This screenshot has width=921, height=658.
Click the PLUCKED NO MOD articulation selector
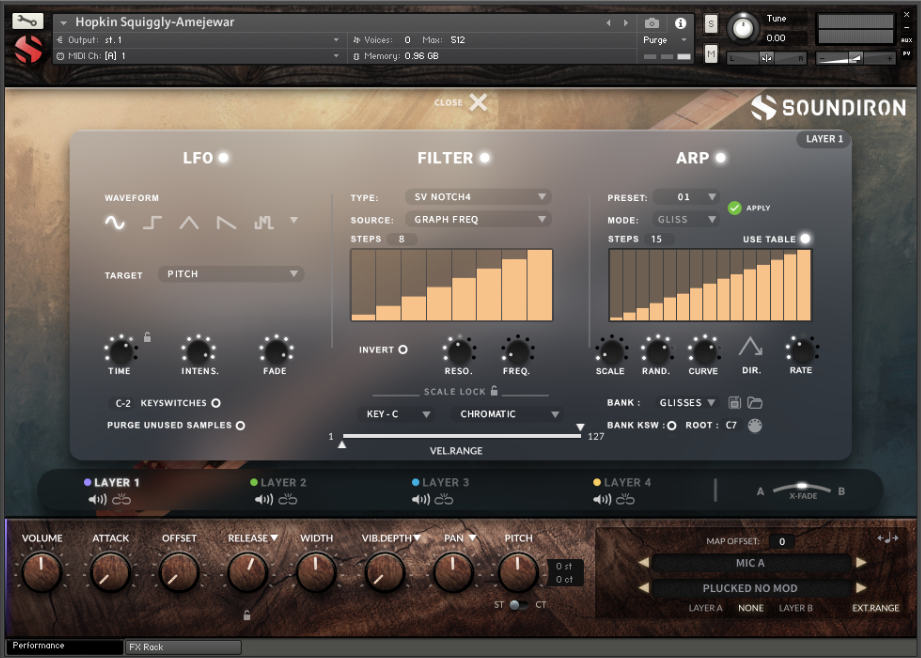point(752,589)
